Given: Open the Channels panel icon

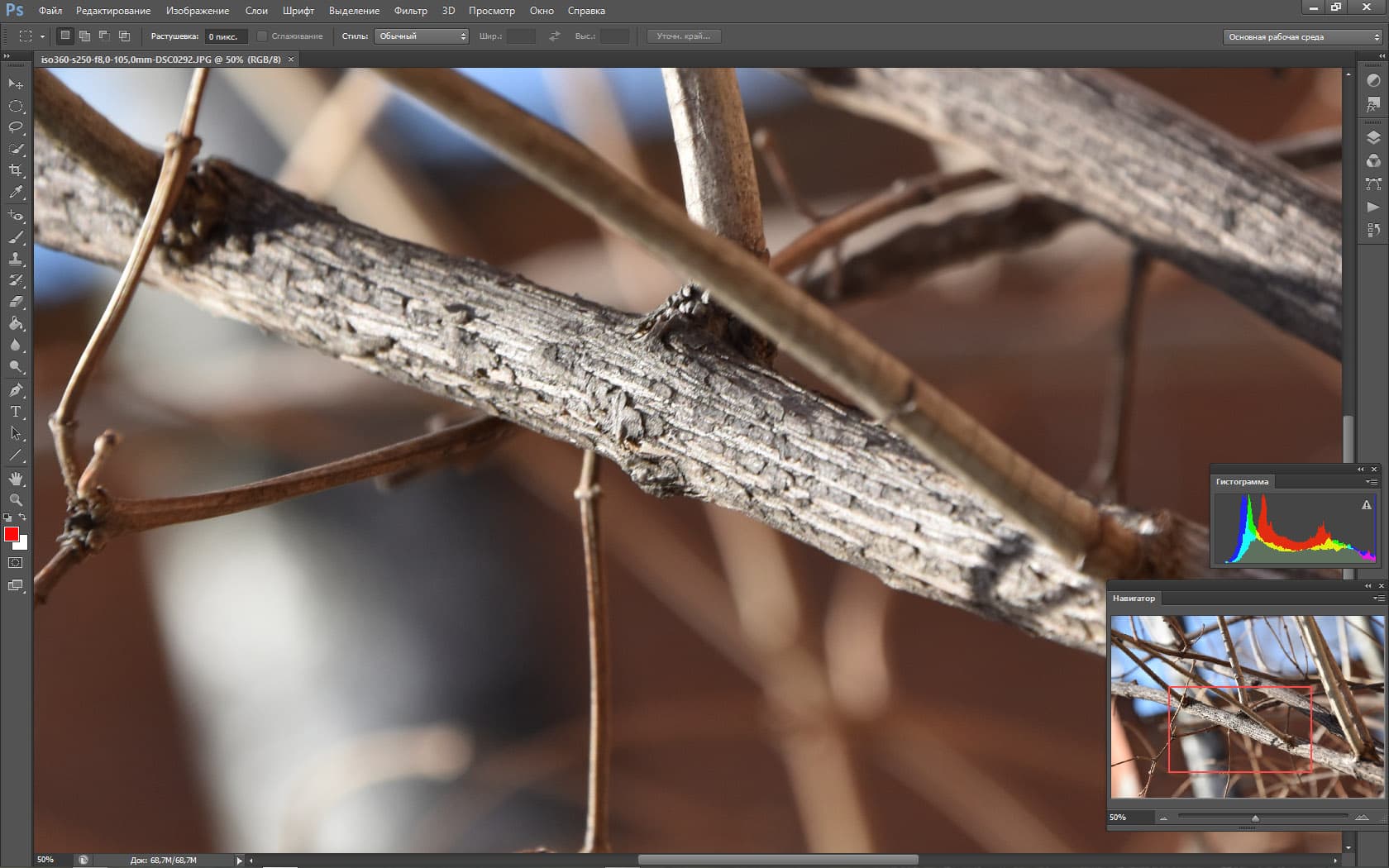Looking at the screenshot, I should point(1373,160).
